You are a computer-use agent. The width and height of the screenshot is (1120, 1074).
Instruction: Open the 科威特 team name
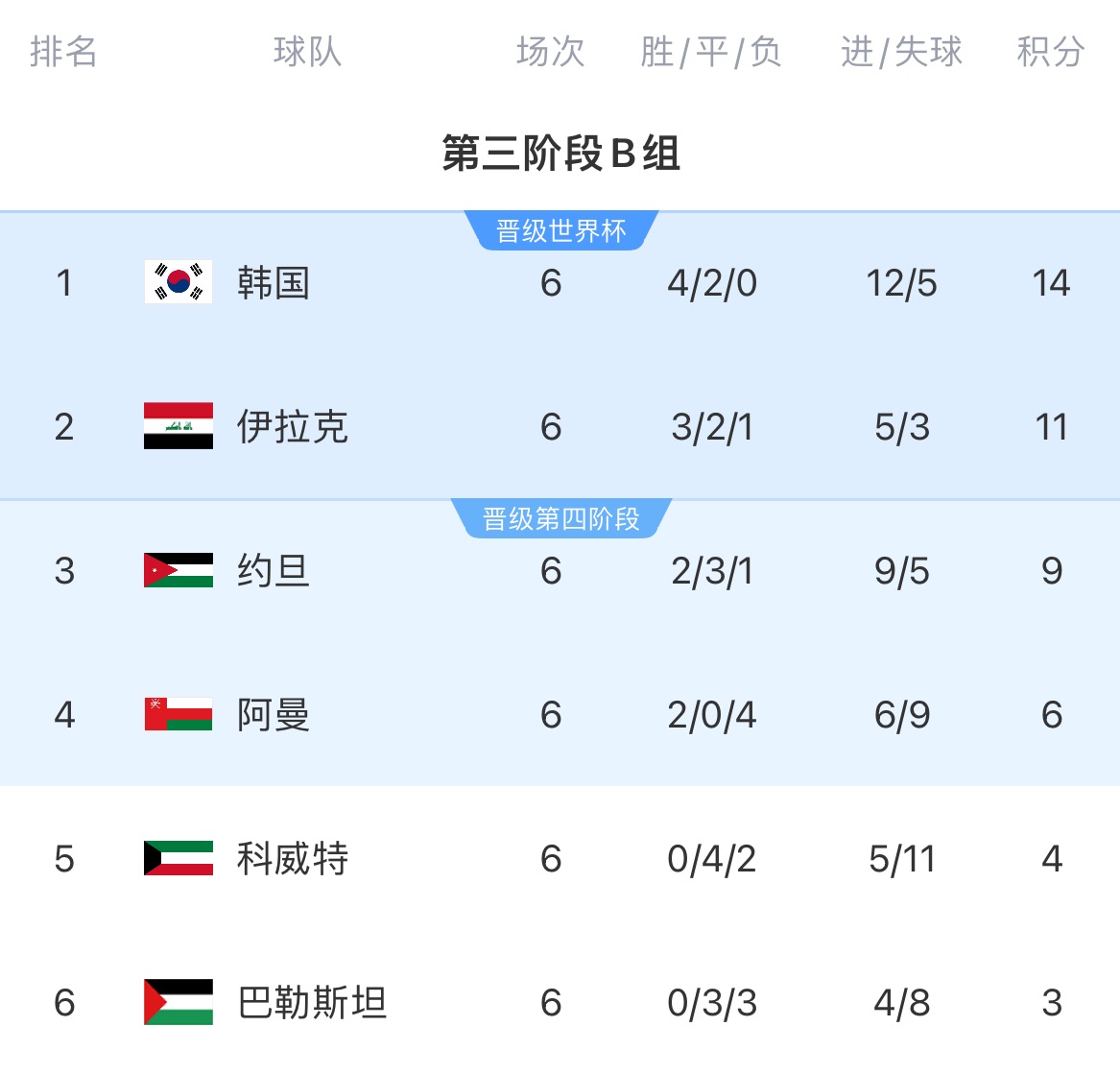click(x=293, y=859)
